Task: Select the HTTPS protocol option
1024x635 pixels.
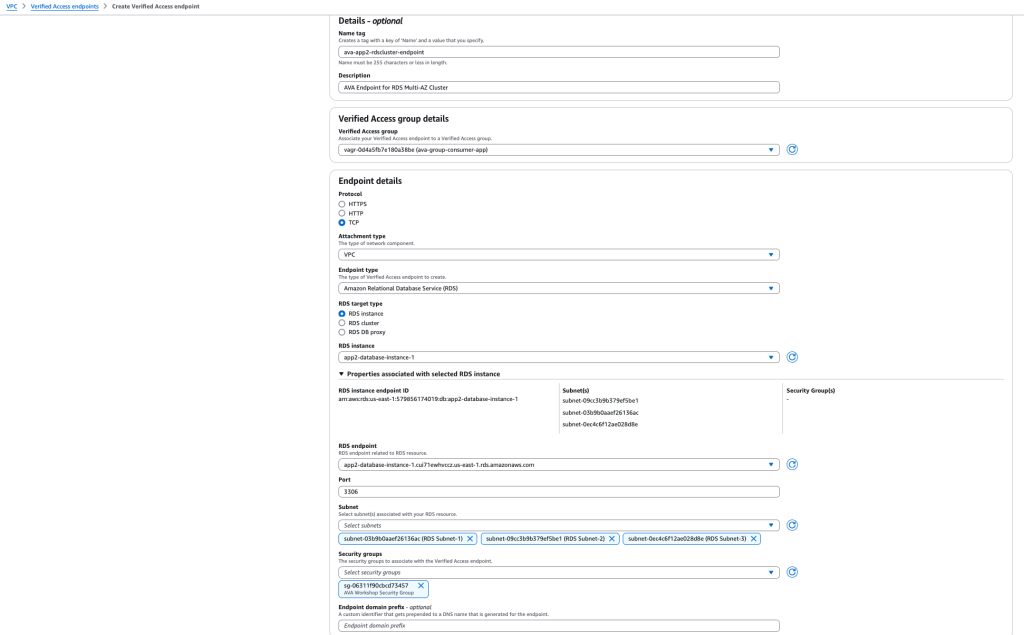Action: [342, 203]
